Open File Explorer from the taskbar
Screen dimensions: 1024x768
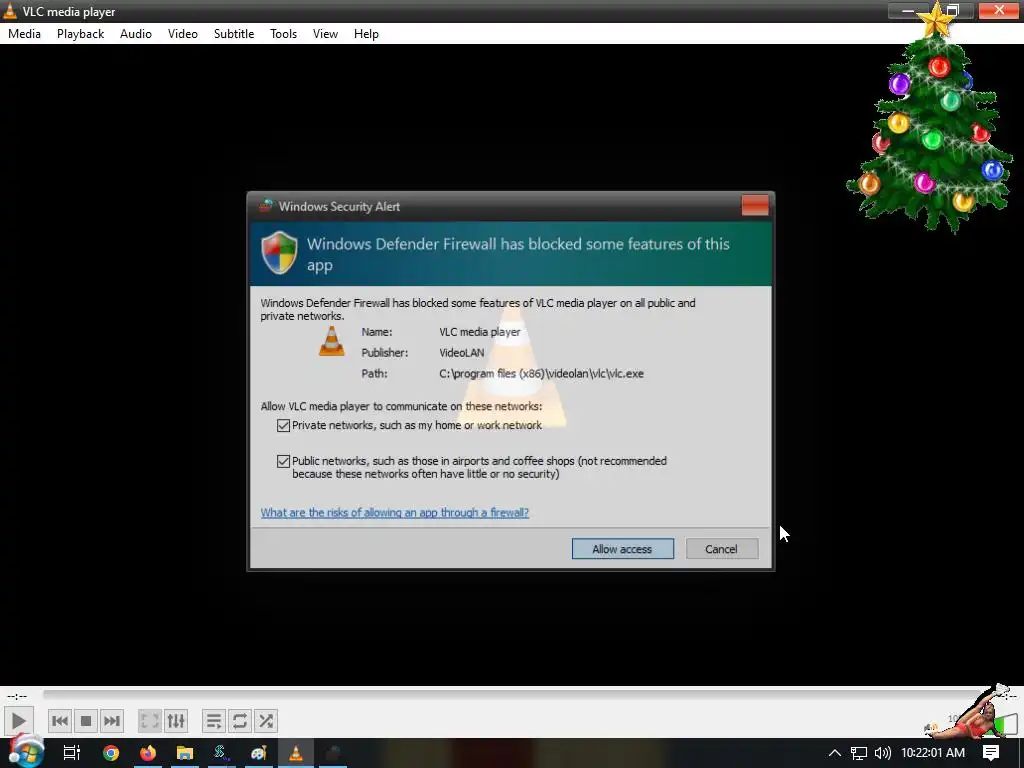tap(185, 753)
